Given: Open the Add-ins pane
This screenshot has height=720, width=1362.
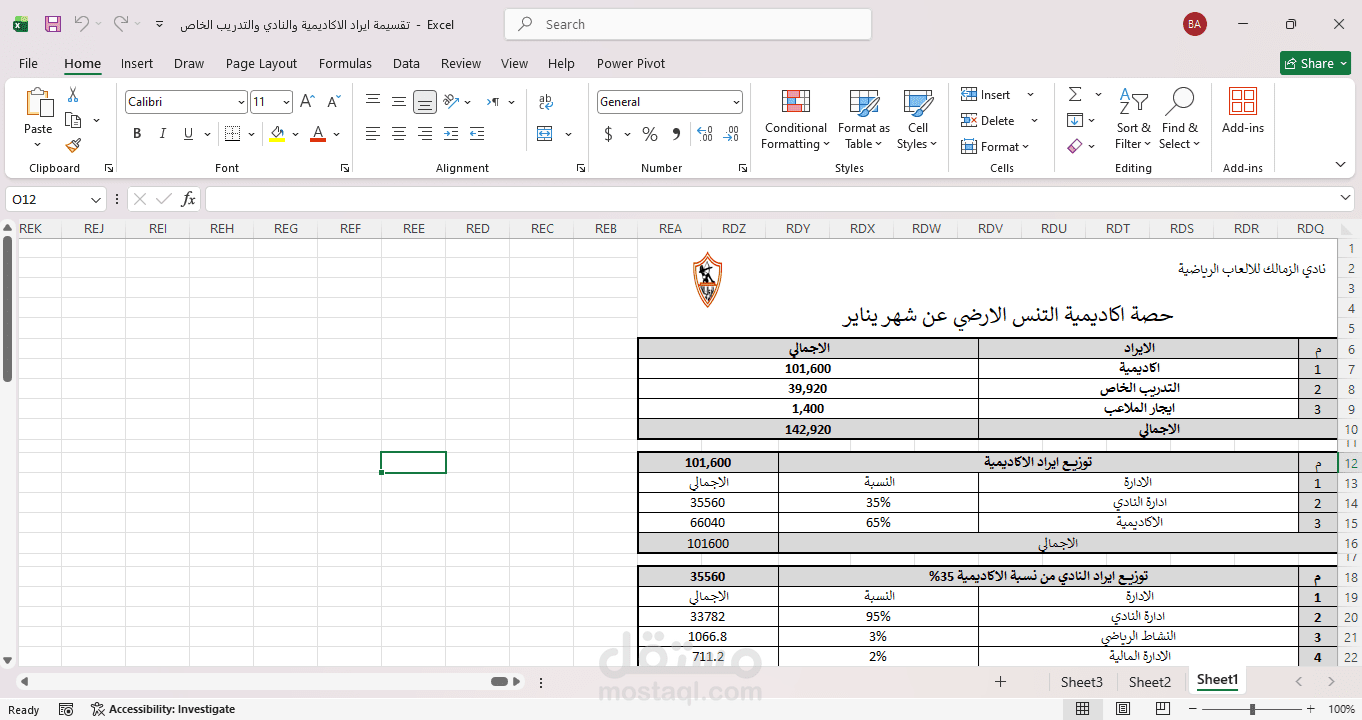Looking at the screenshot, I should (1243, 112).
